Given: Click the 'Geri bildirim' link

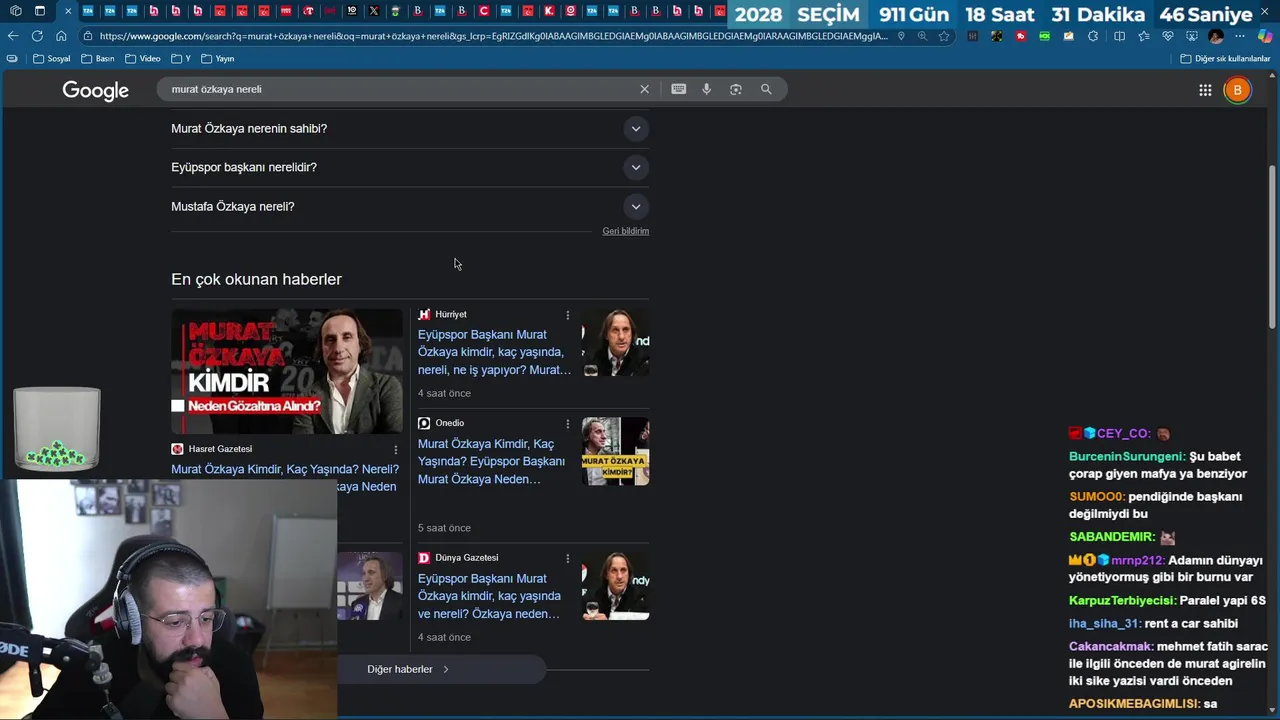Looking at the screenshot, I should (626, 231).
